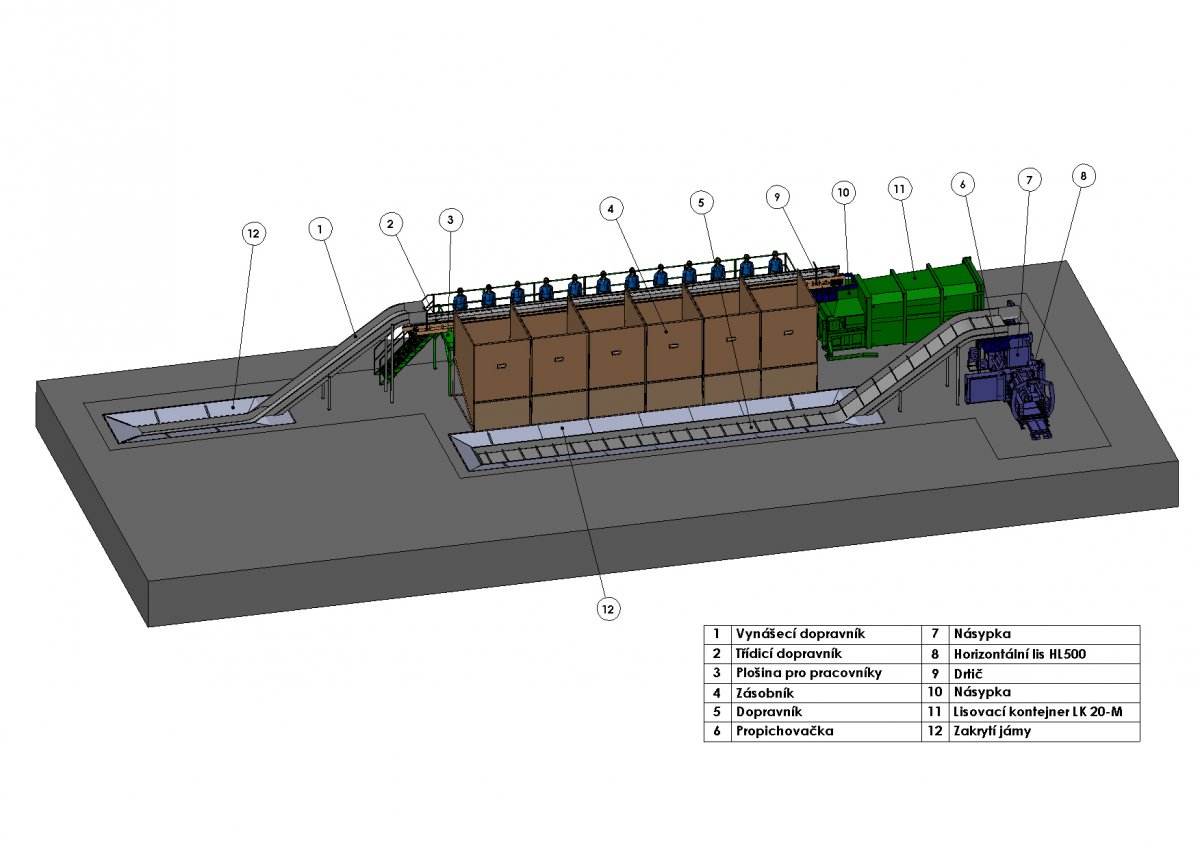1200x849 pixels.
Task: Click "Násypka" in legend row 10
Action: click(982, 692)
